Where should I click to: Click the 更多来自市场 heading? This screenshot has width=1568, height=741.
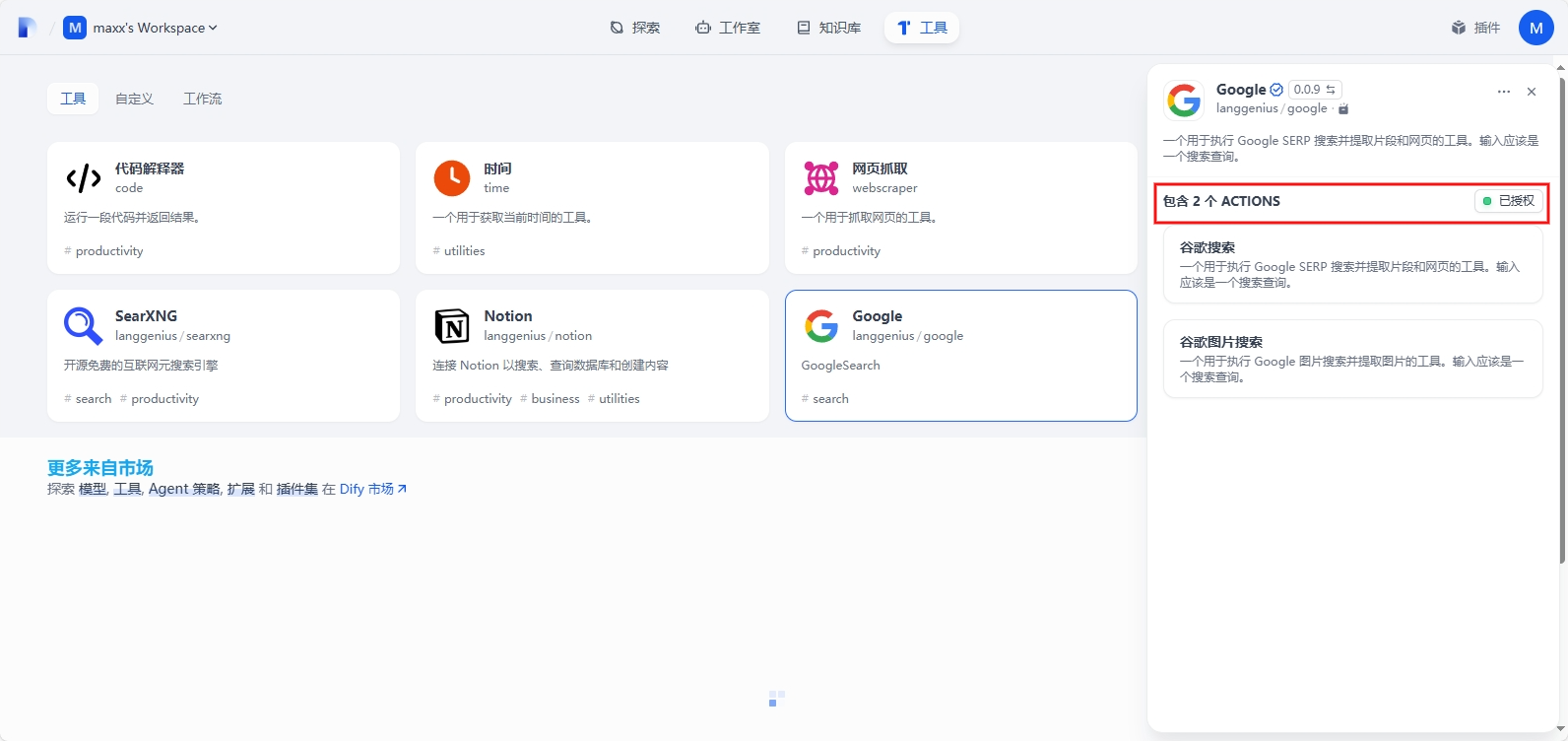[100, 468]
